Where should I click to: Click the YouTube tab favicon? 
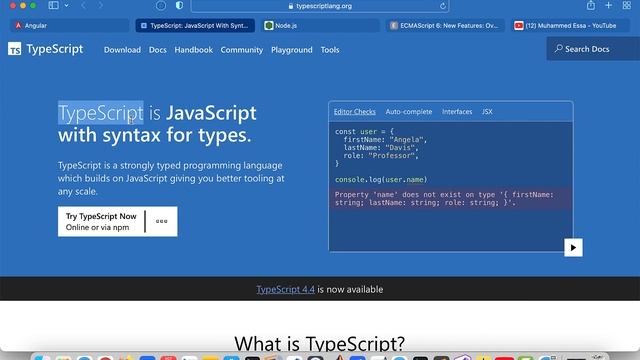[518, 25]
